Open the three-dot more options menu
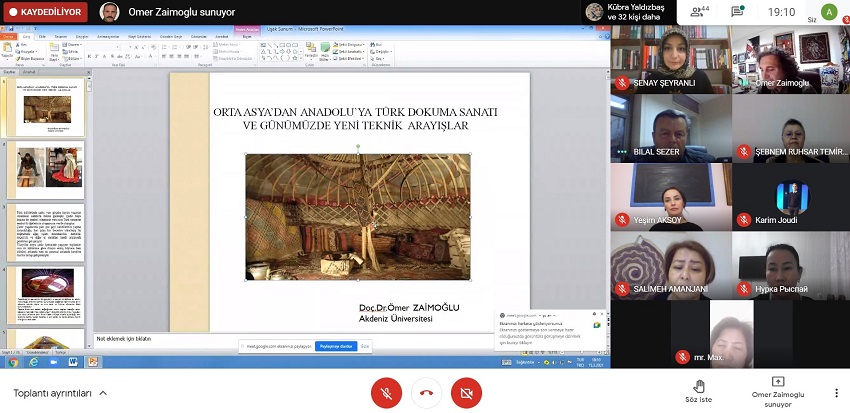This screenshot has height=413, width=850. coord(836,393)
